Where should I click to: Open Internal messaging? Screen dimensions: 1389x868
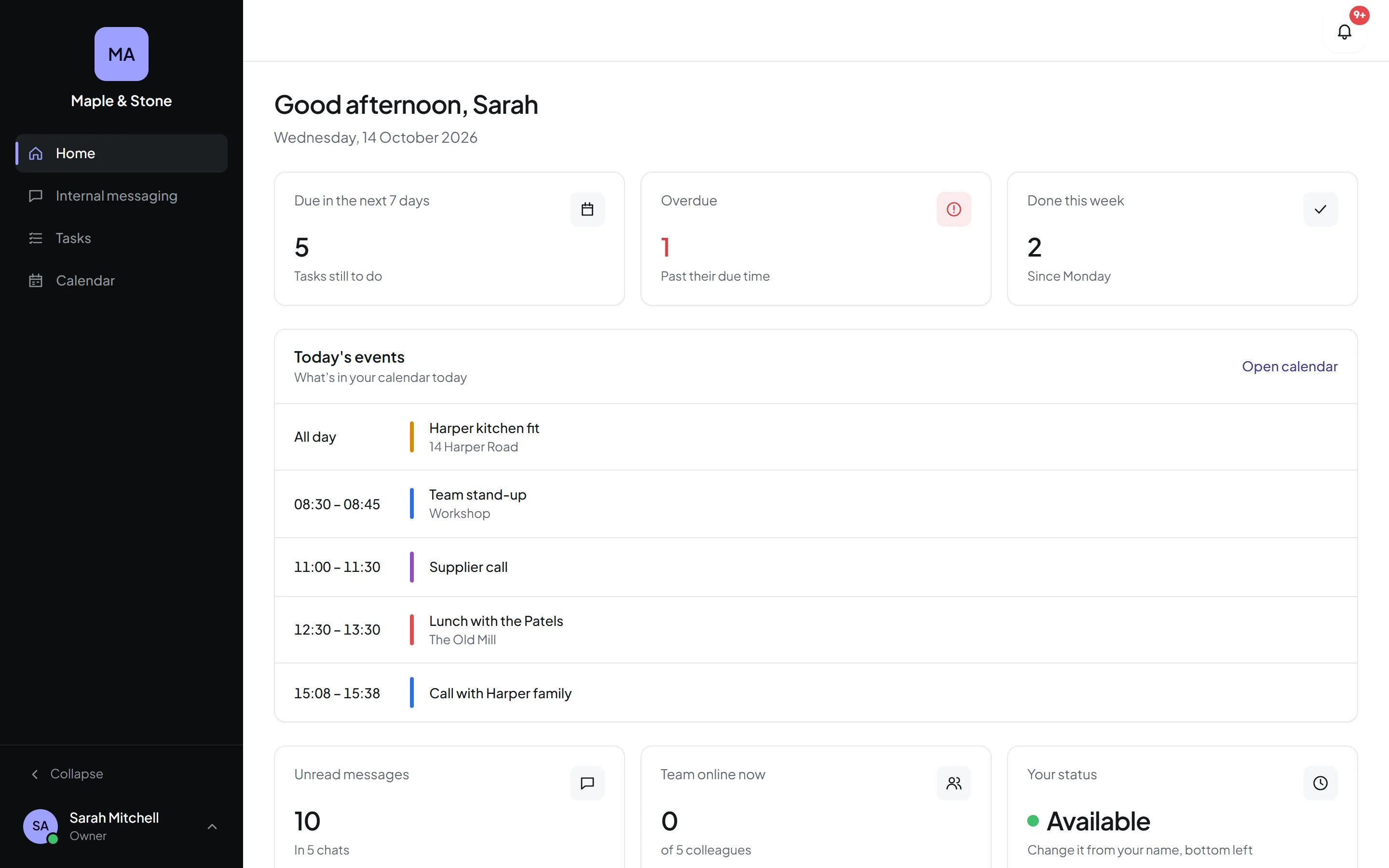(x=121, y=196)
